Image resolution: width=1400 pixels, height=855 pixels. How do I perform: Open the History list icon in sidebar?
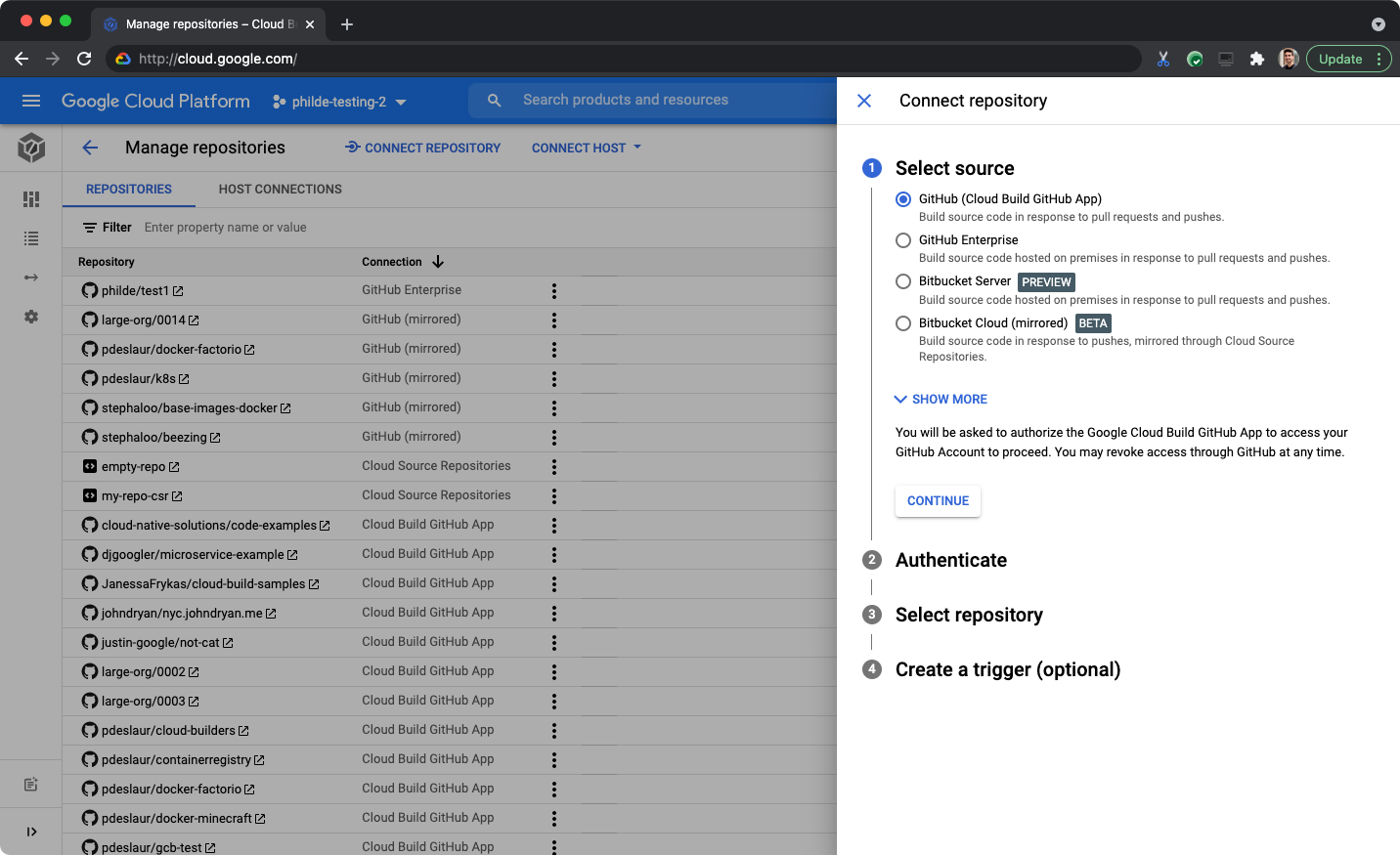coord(31,238)
